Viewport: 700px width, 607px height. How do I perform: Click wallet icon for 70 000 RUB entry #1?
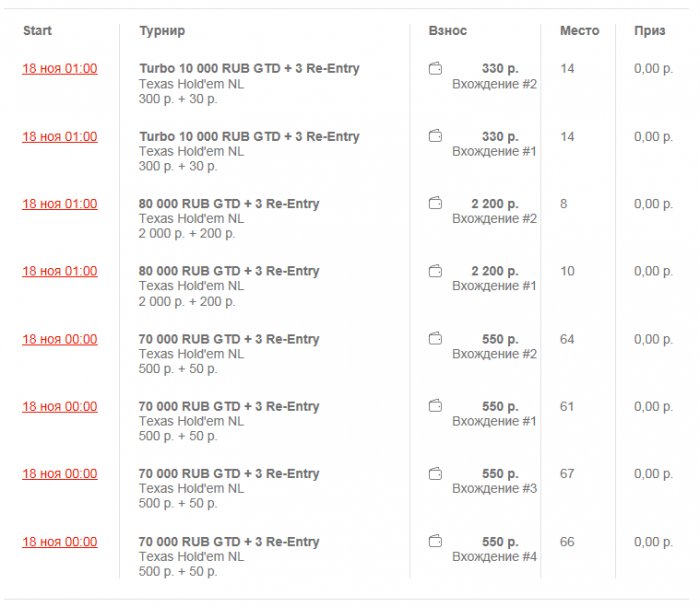435,406
